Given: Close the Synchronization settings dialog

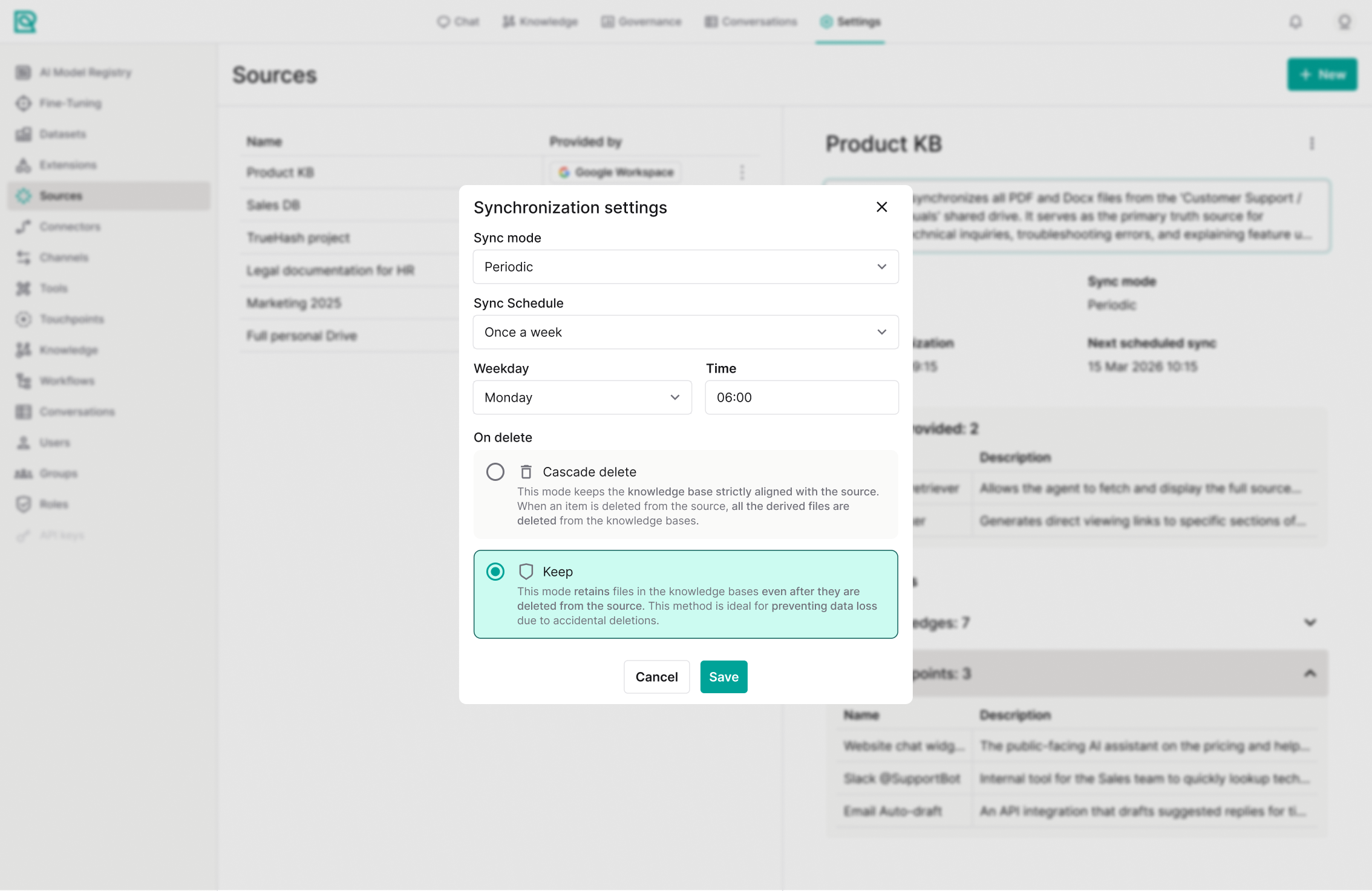Looking at the screenshot, I should point(881,207).
